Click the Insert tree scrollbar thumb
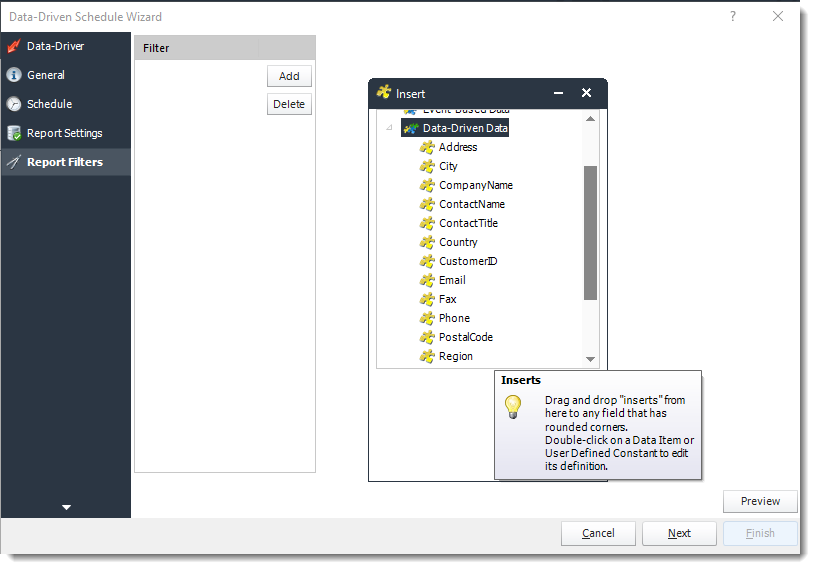The width and height of the screenshot is (815, 569). click(x=590, y=233)
